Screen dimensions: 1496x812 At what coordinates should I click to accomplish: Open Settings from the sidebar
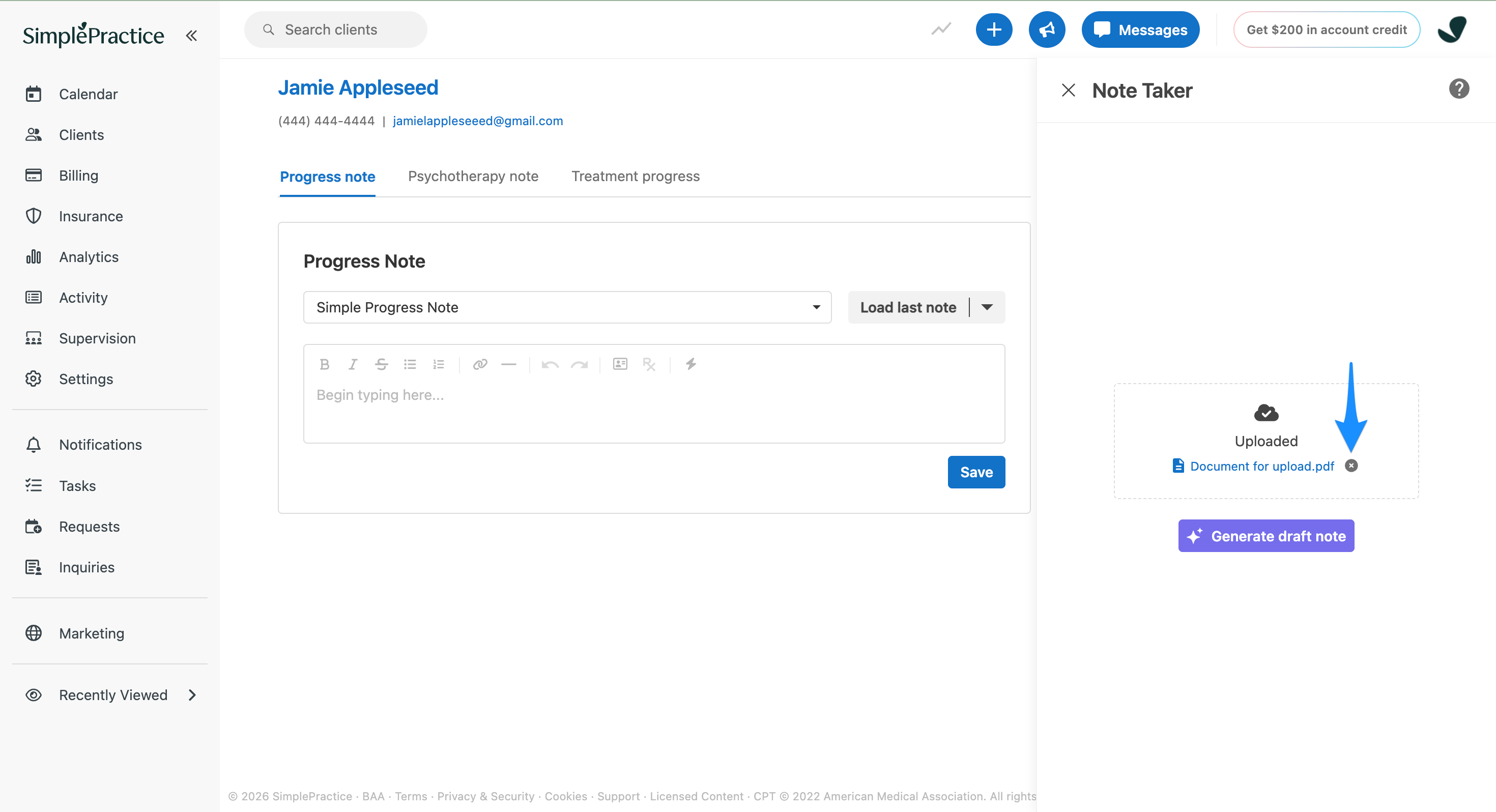pos(86,379)
